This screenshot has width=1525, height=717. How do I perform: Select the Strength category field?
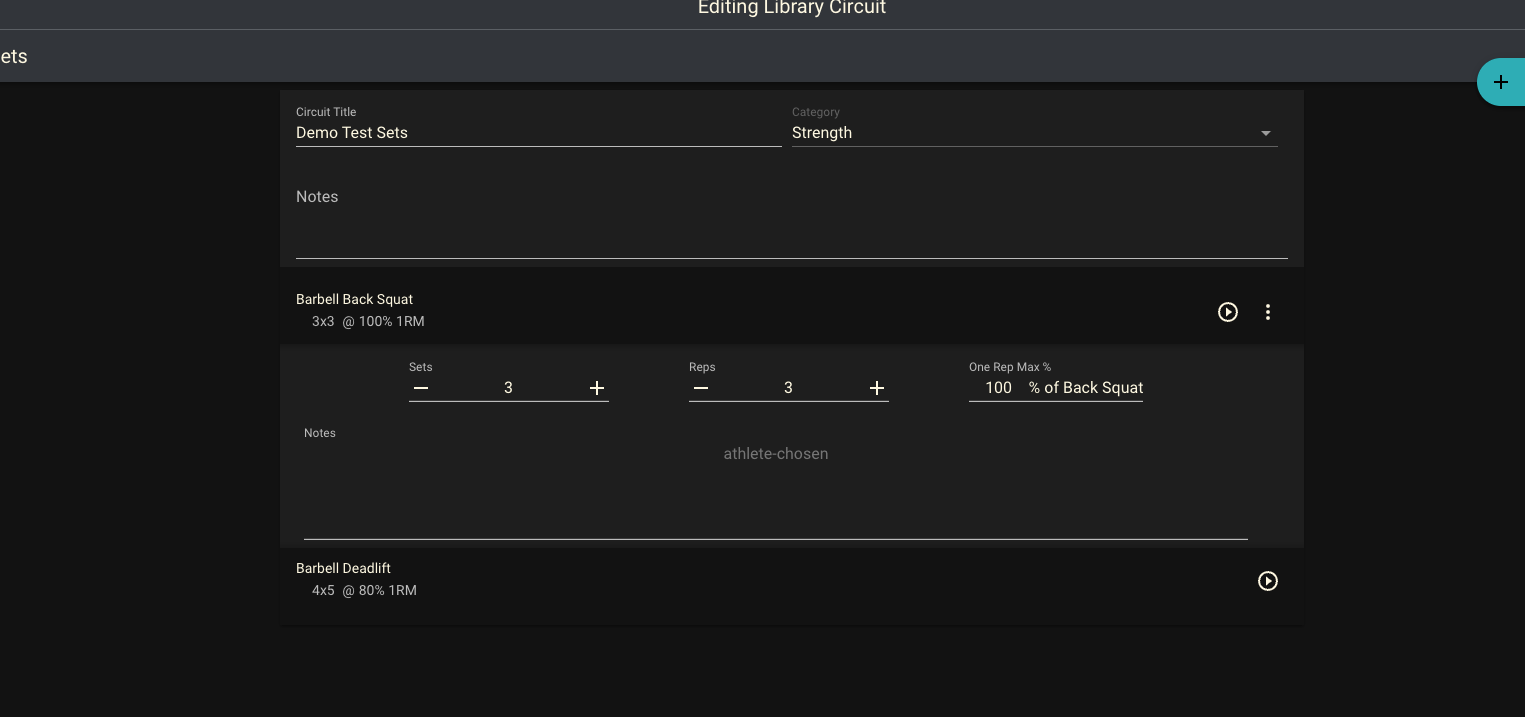pos(1020,133)
